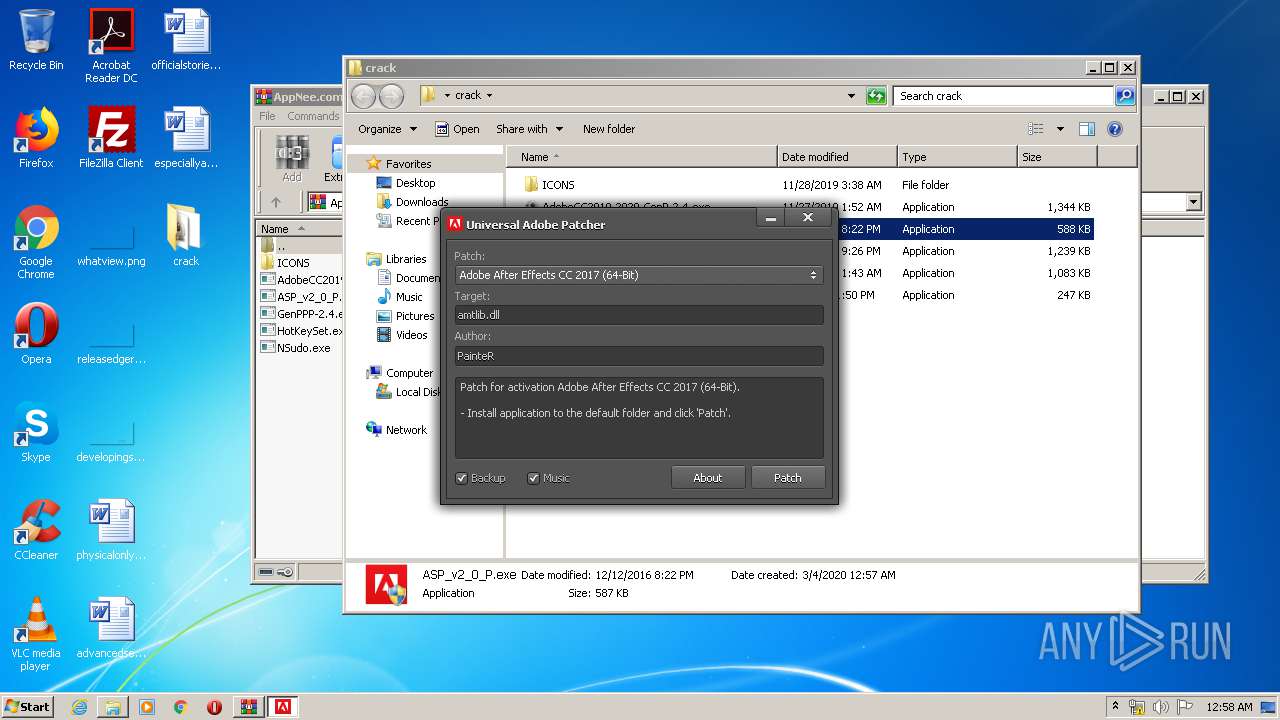Open Google Chrome desktop icon
1280x720 pixels.
[36, 242]
